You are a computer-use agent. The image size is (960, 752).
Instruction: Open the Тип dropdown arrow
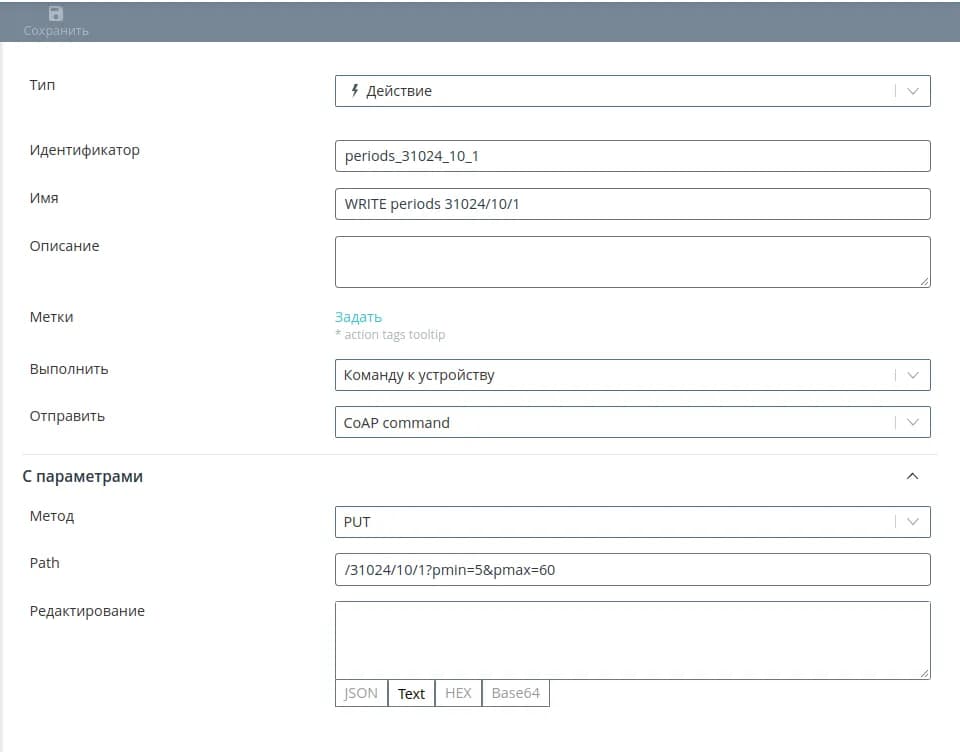(912, 91)
